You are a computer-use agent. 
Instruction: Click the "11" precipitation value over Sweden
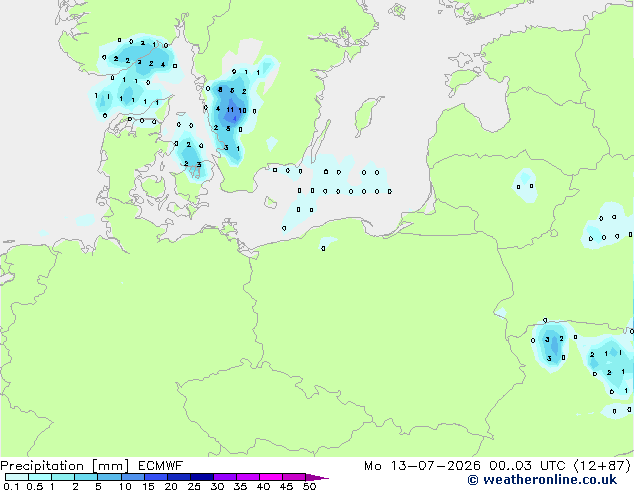(230, 110)
